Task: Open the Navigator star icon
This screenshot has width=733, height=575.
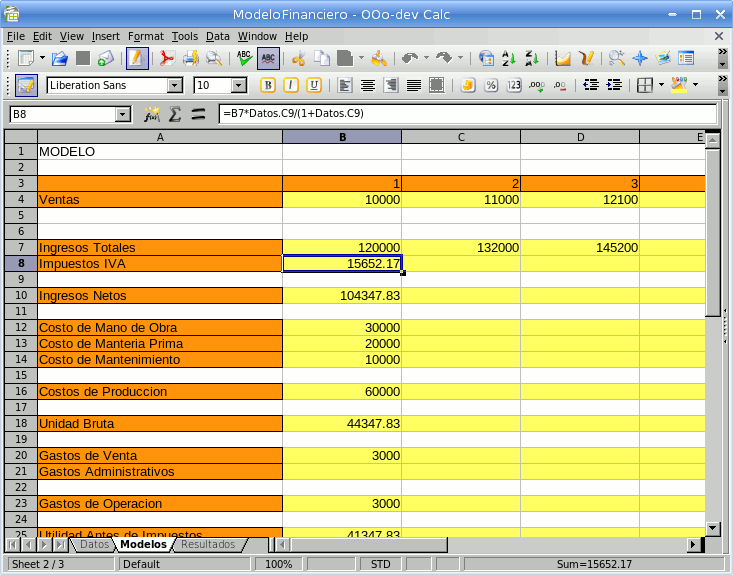Action: pyautogui.click(x=640, y=58)
